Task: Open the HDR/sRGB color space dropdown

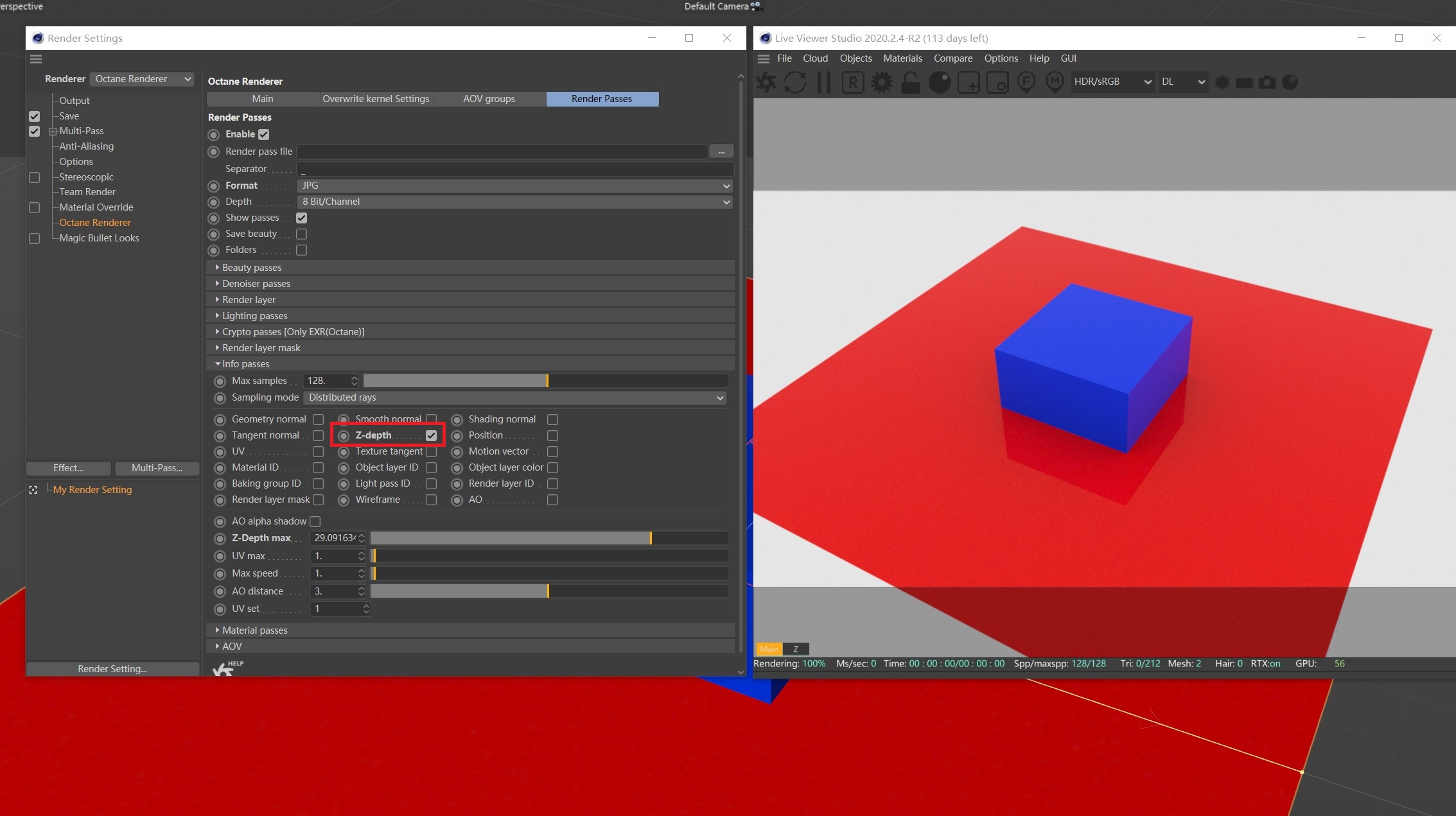Action: (1112, 82)
